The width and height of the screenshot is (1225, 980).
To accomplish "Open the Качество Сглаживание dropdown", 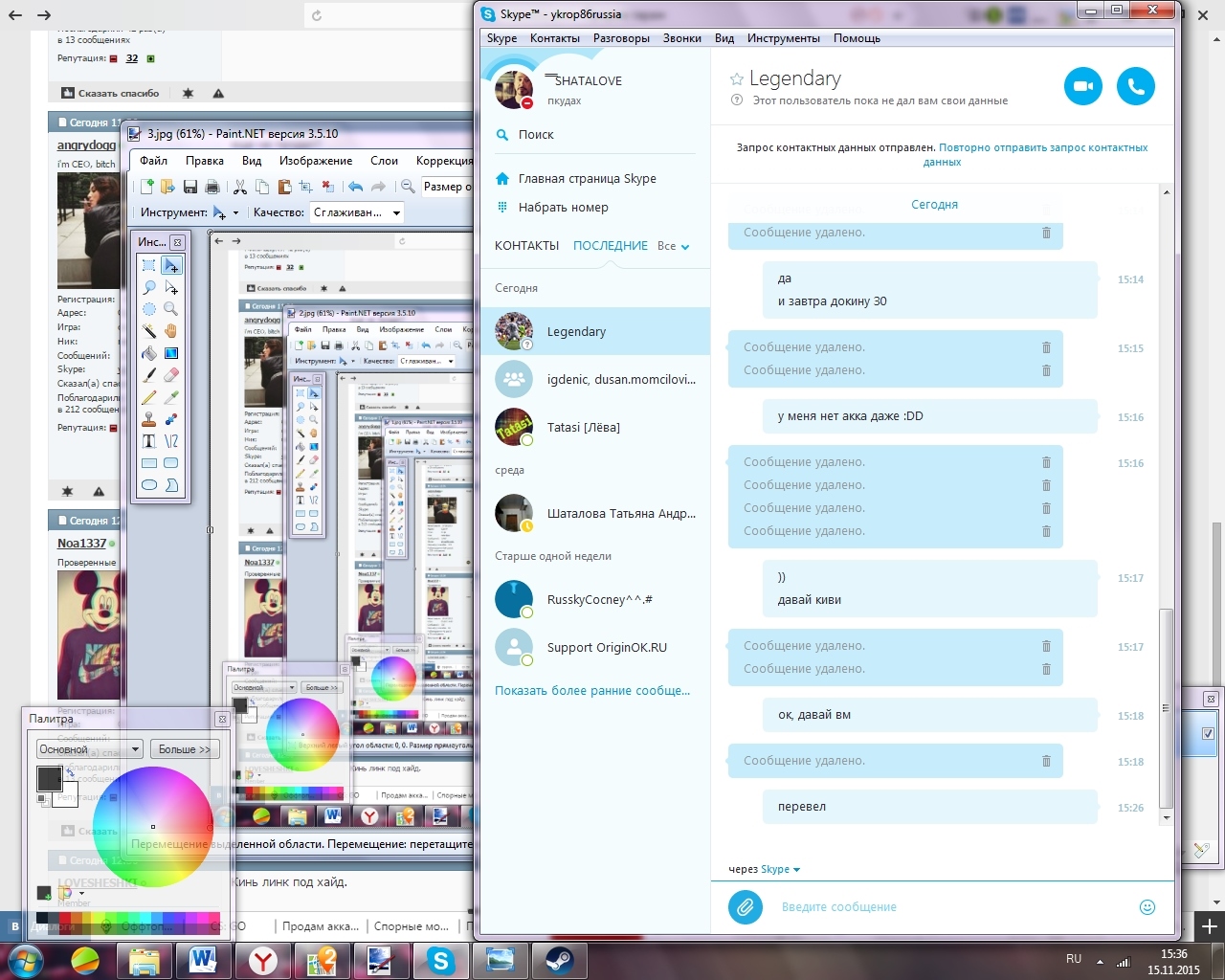I will pos(356,212).
